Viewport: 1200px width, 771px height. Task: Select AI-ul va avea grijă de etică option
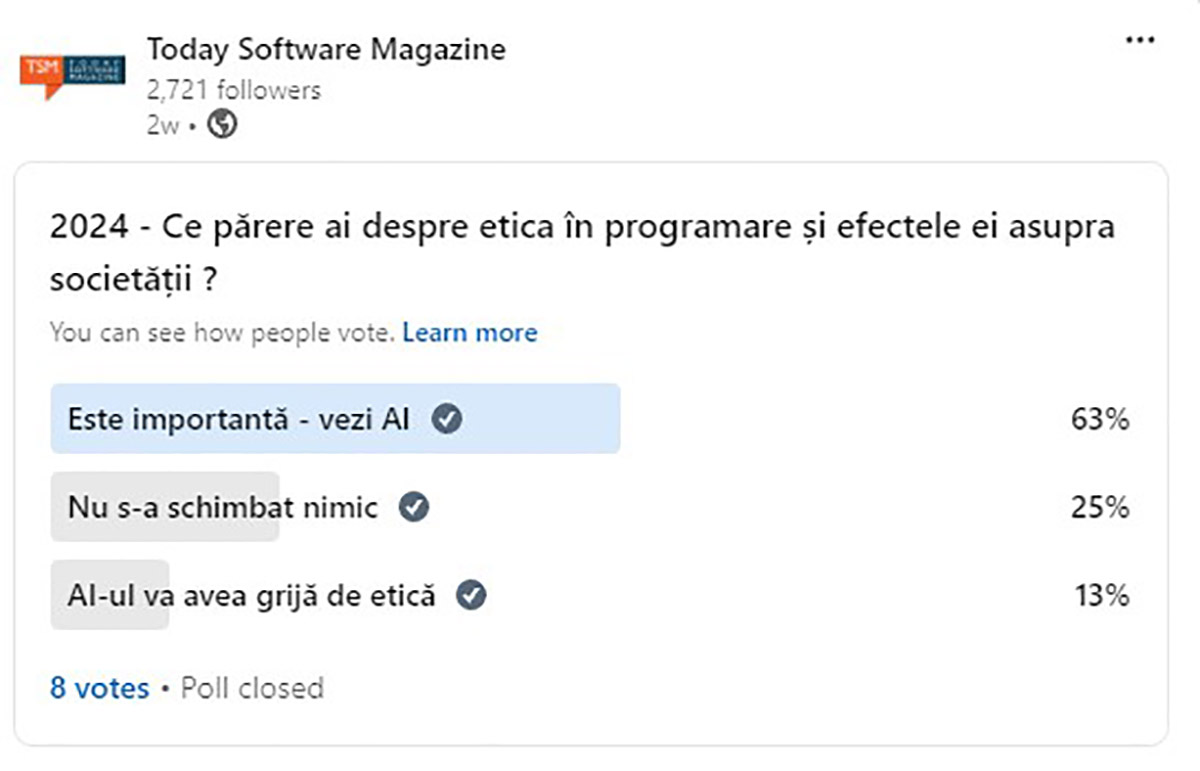click(x=251, y=596)
